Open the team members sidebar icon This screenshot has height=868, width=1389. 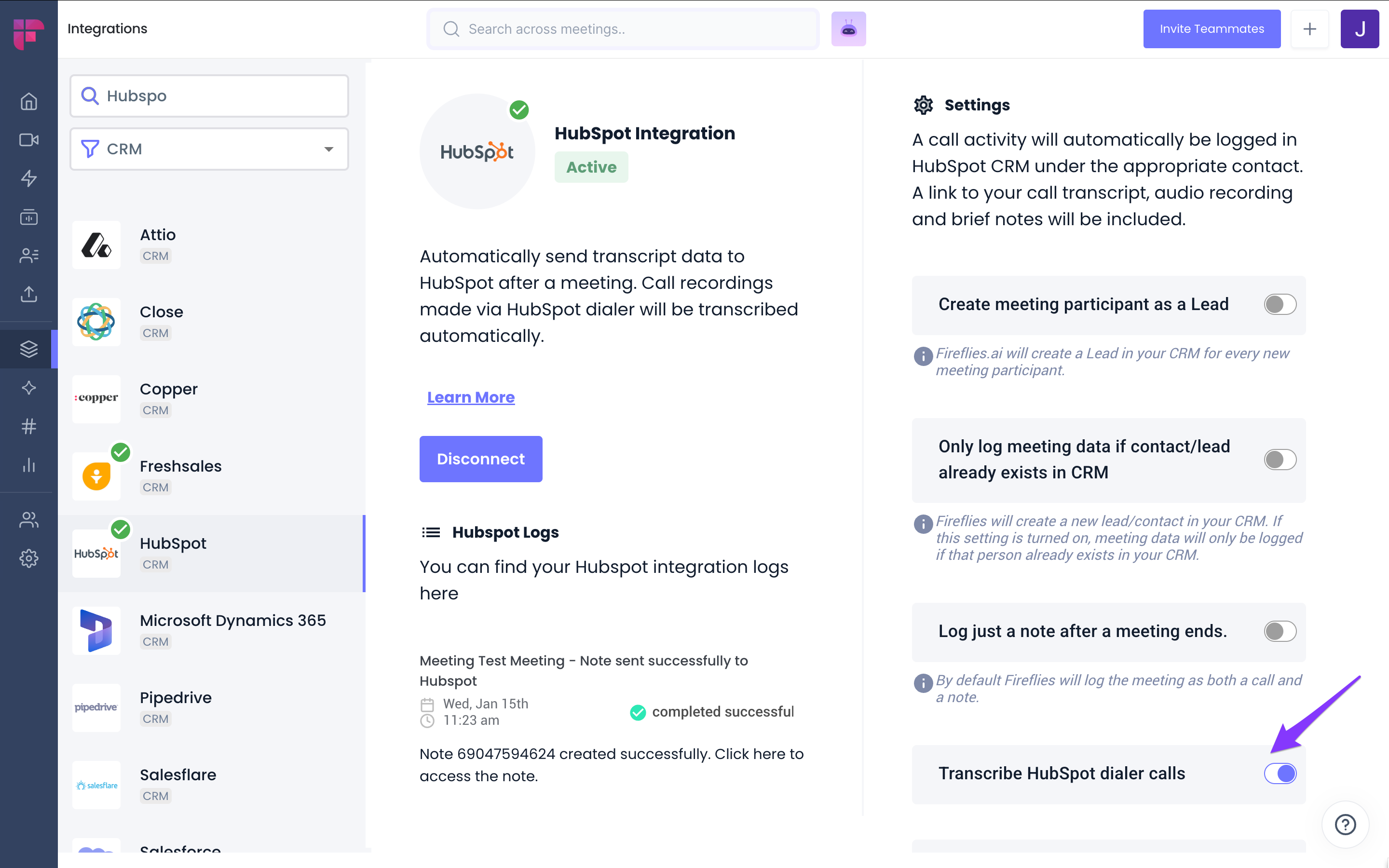tap(29, 519)
